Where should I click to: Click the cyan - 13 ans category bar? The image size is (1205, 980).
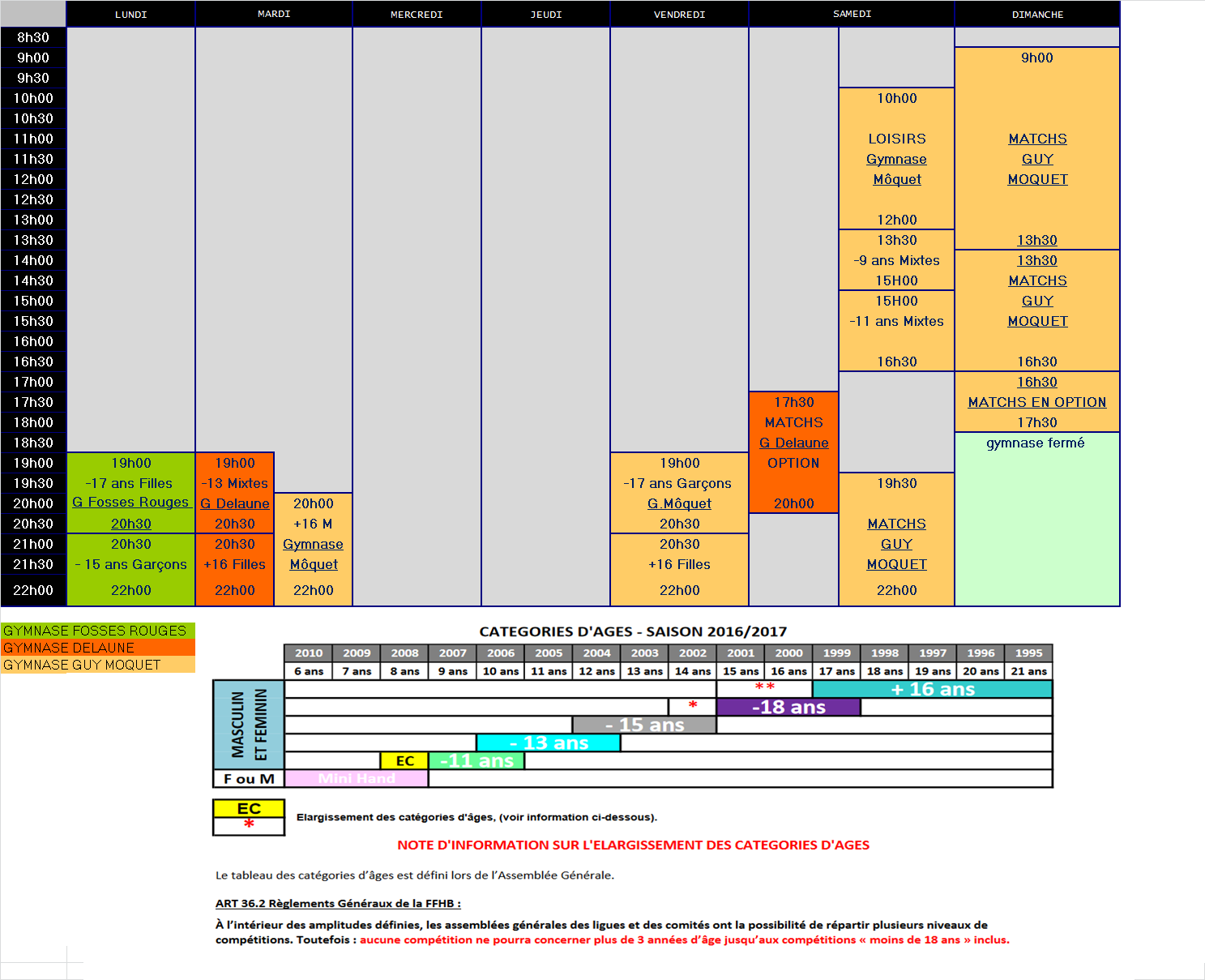coord(549,742)
